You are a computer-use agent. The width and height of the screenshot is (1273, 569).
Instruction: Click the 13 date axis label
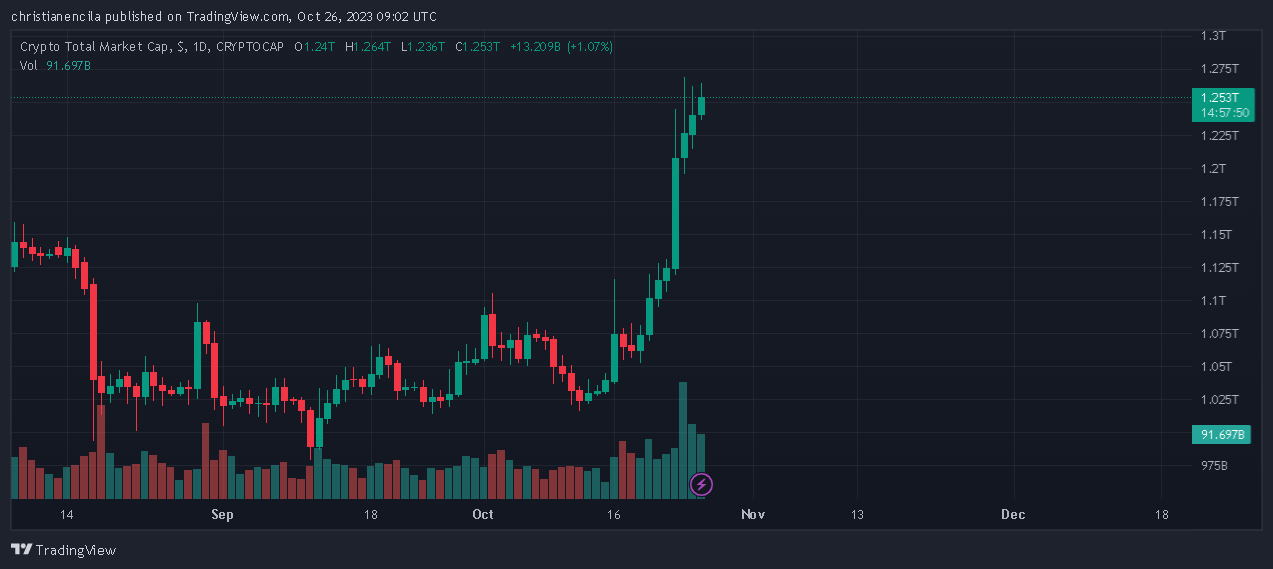857,514
